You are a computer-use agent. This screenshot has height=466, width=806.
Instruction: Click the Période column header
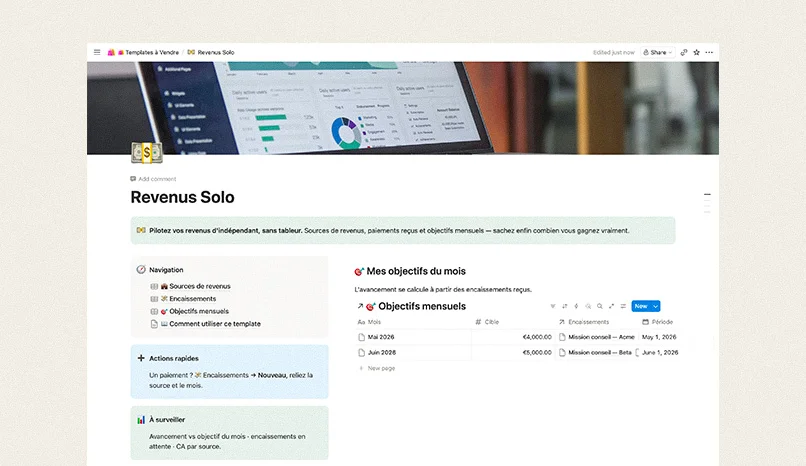tap(657, 322)
